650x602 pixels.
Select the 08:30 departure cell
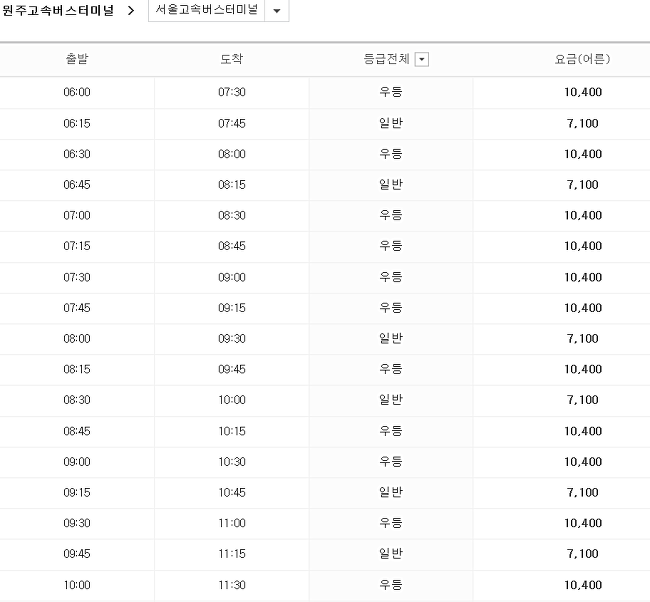77,400
